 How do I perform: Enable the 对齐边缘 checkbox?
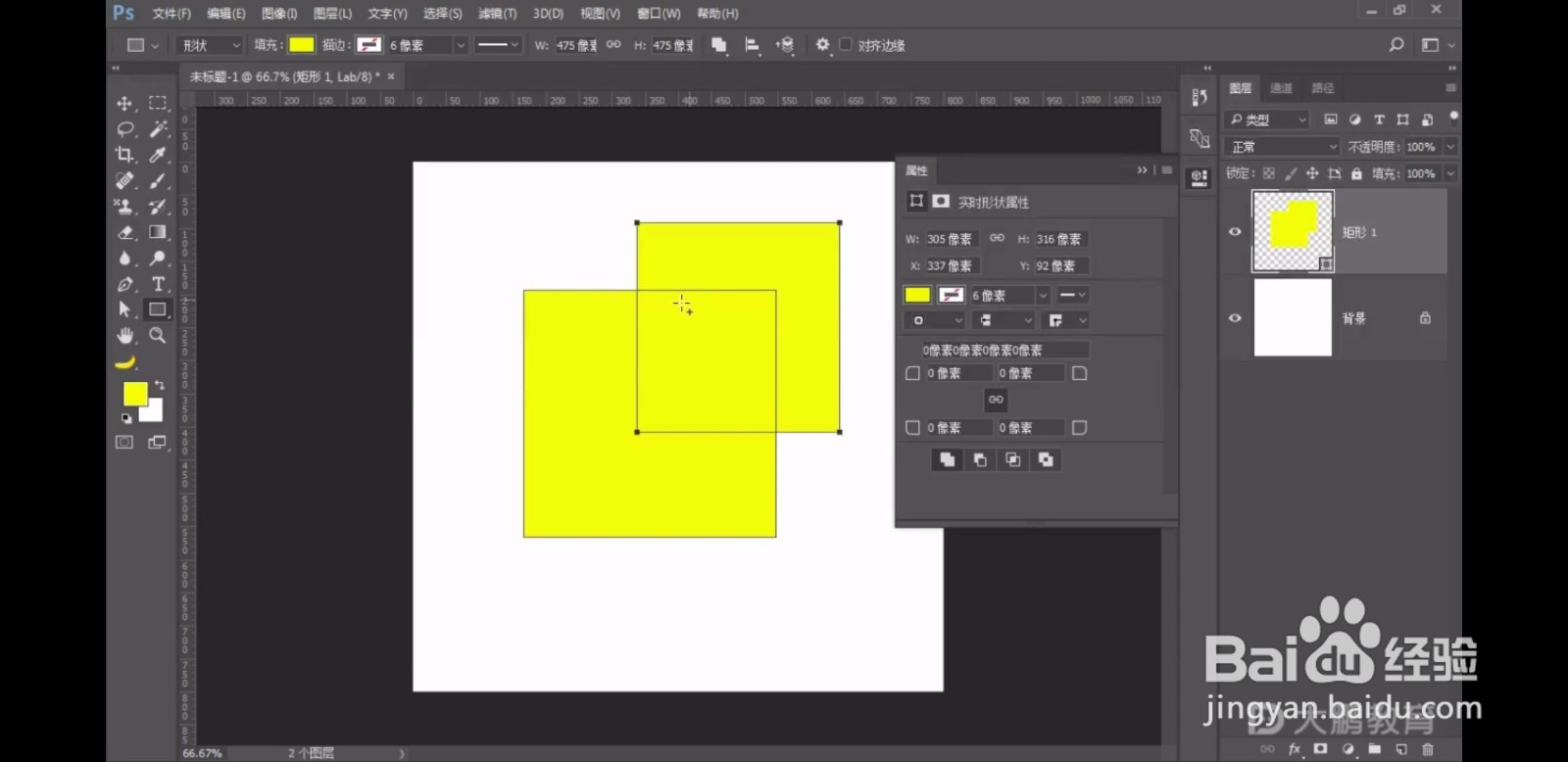coord(846,45)
